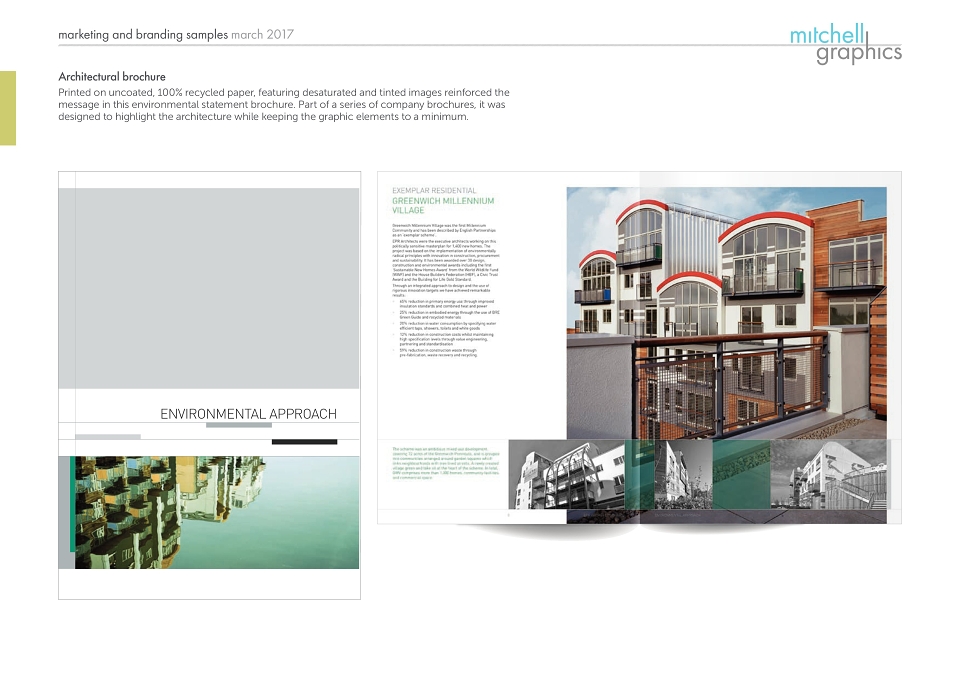
Task: Click the bulleted reduction statistics list
Action: 446,328
